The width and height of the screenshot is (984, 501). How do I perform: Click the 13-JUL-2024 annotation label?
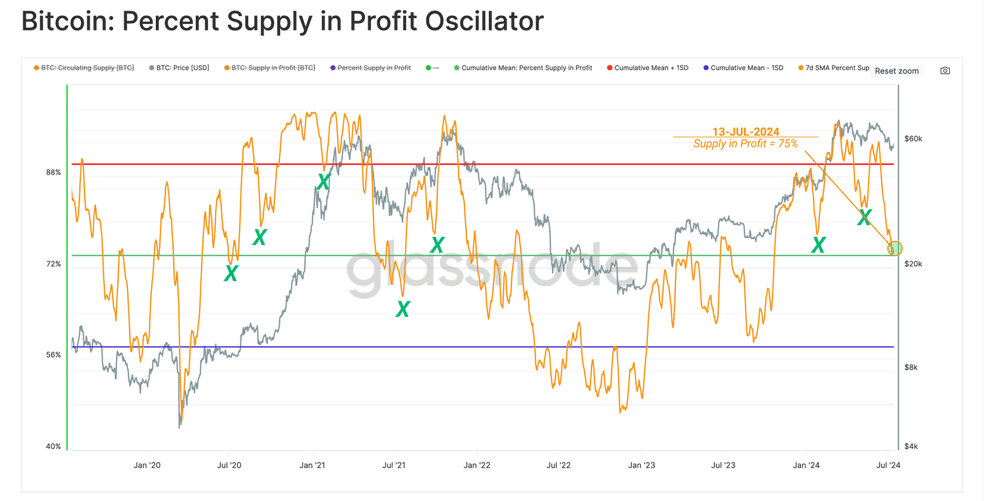[x=746, y=132]
